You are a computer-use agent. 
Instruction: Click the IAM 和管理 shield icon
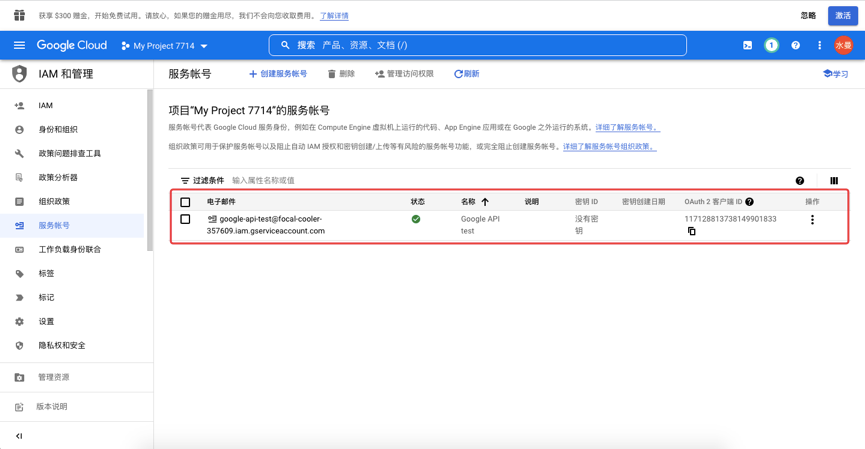[19, 73]
